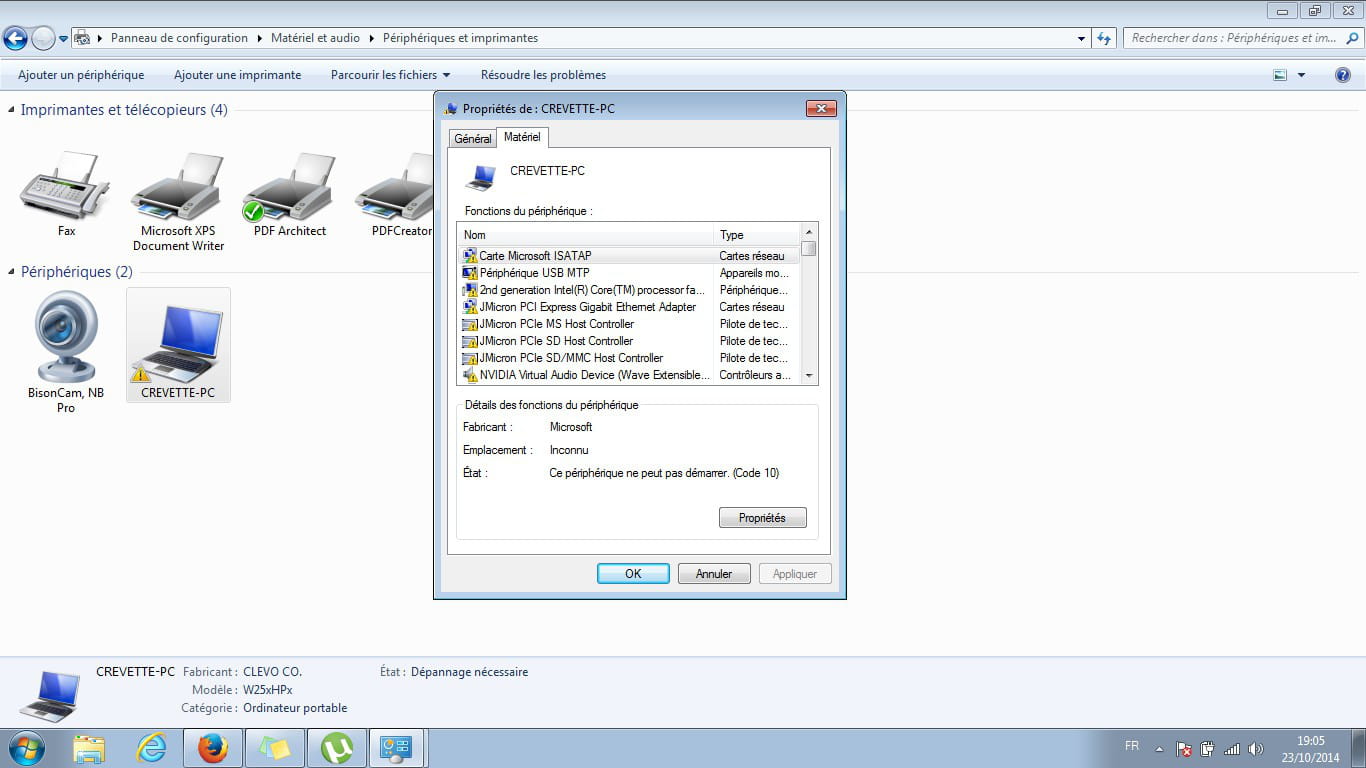Select JMicron PCIe SD/MMC Host Controller row
This screenshot has width=1366, height=768.
tap(630, 358)
